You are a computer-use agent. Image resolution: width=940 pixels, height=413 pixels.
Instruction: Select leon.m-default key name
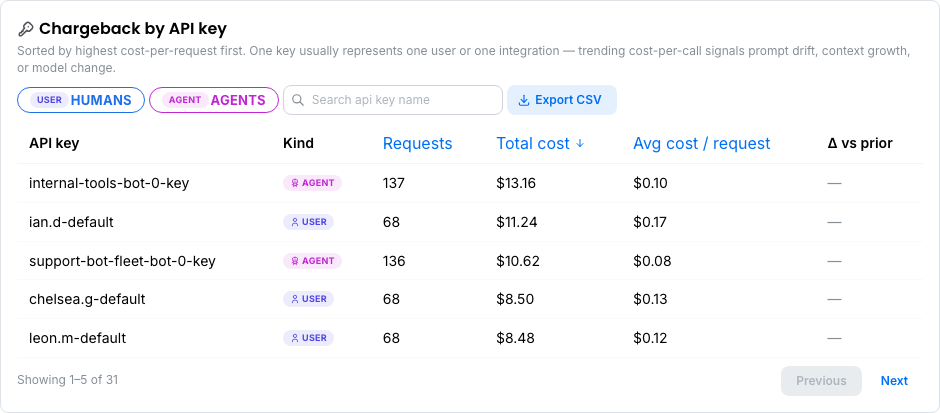(x=77, y=338)
